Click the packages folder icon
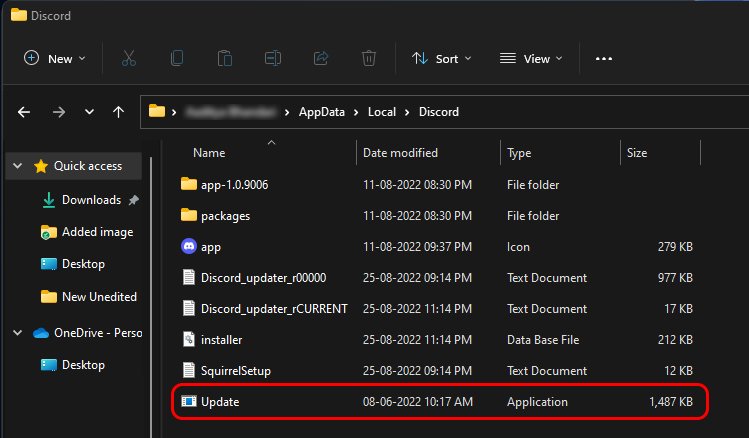 pyautogui.click(x=189, y=215)
